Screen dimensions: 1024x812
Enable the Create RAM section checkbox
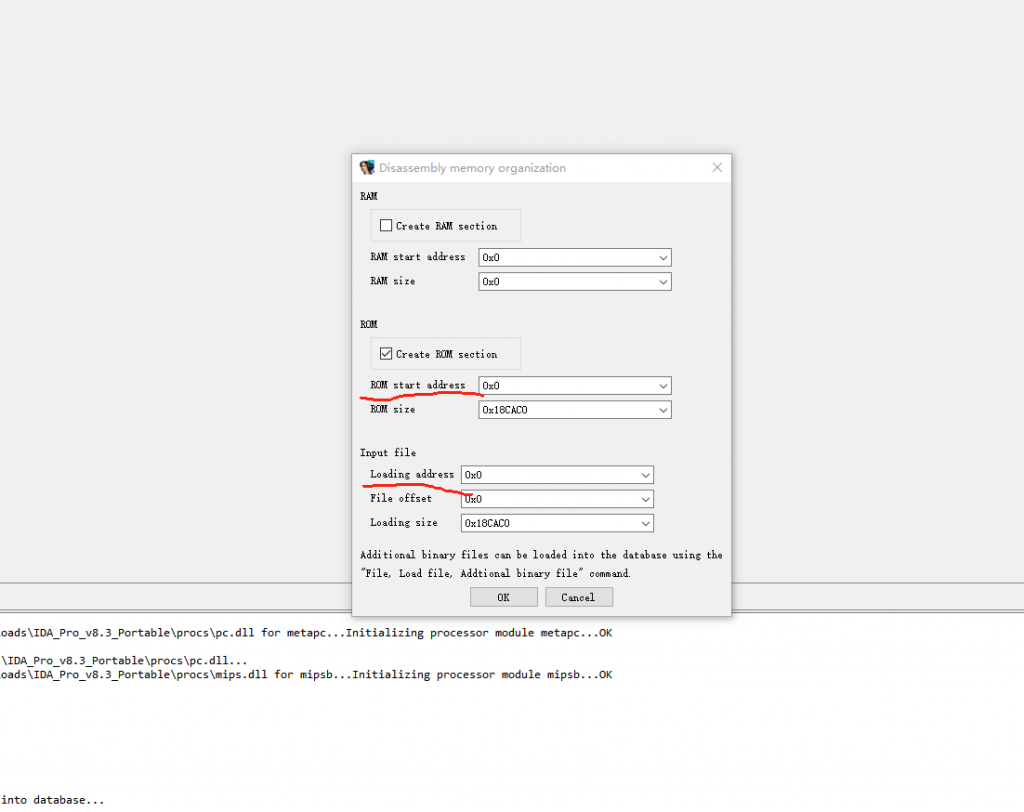point(386,226)
